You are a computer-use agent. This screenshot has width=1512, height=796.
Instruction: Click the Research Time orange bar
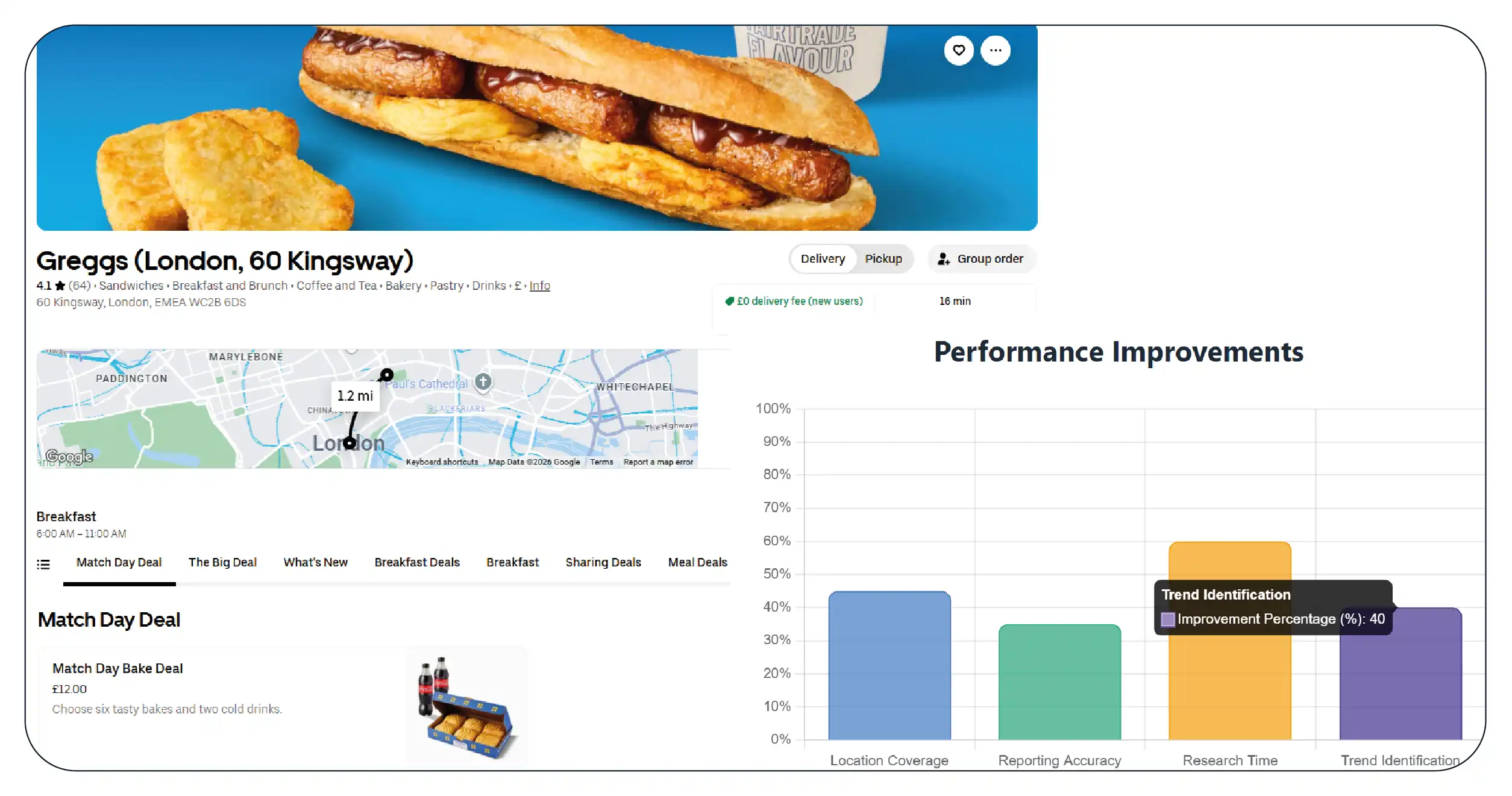click(1230, 687)
